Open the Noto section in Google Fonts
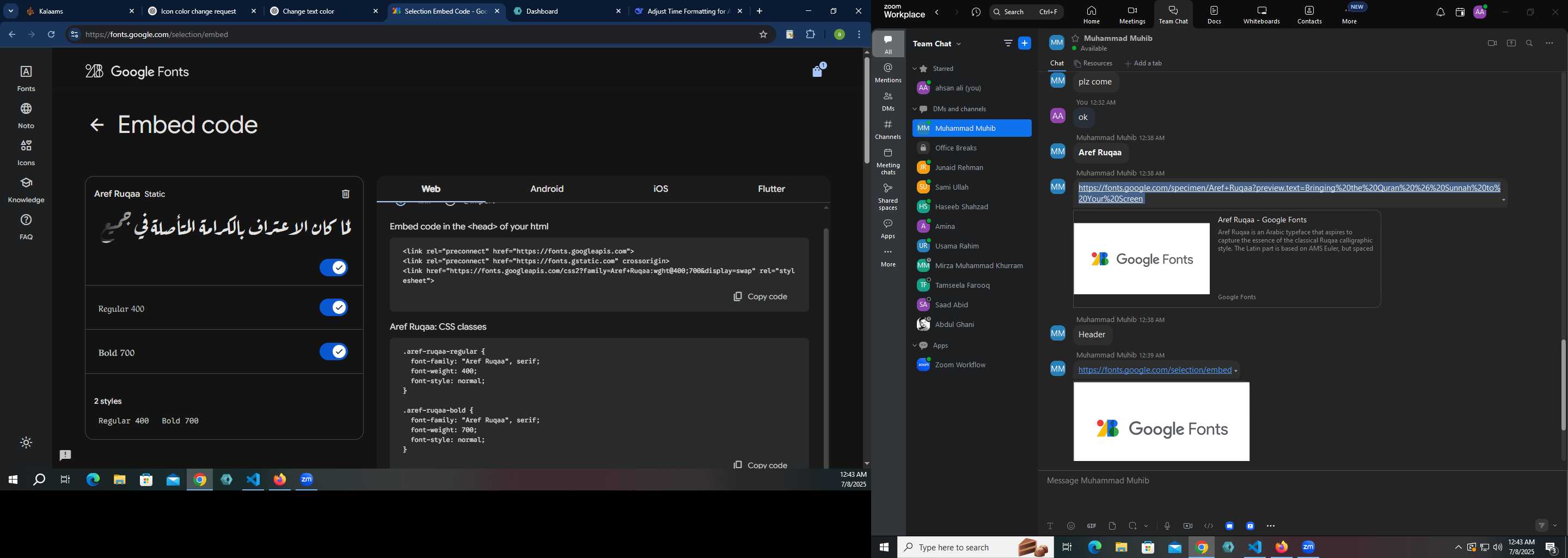1568x558 pixels. pos(26,116)
